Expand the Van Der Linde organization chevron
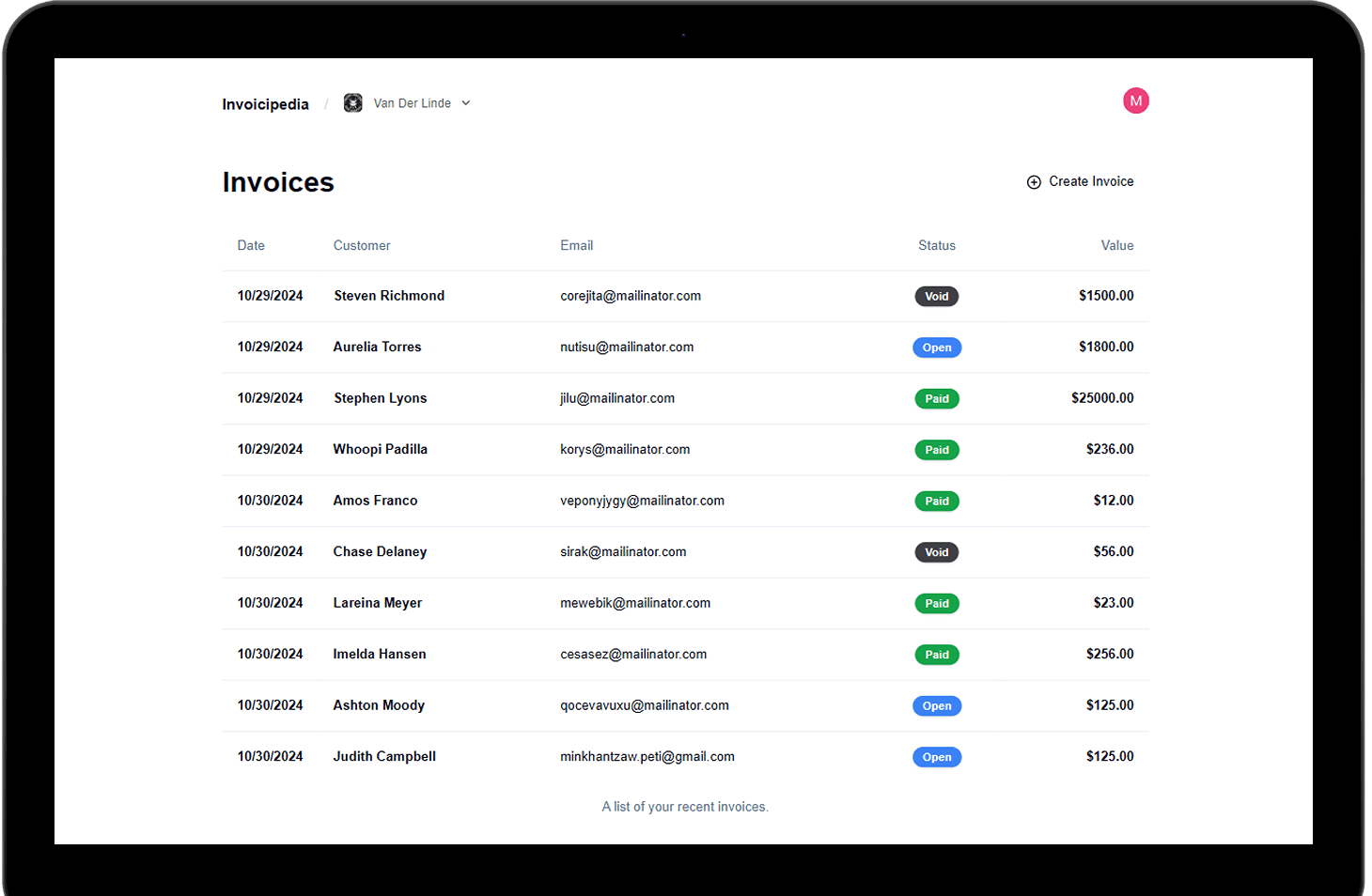The width and height of the screenshot is (1372, 896). click(x=466, y=103)
